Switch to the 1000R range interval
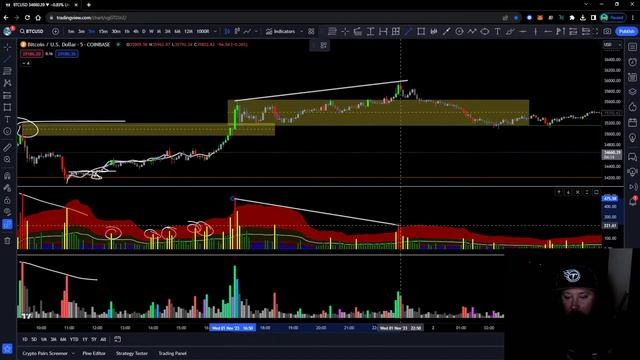The width and height of the screenshot is (640, 360). [x=202, y=31]
